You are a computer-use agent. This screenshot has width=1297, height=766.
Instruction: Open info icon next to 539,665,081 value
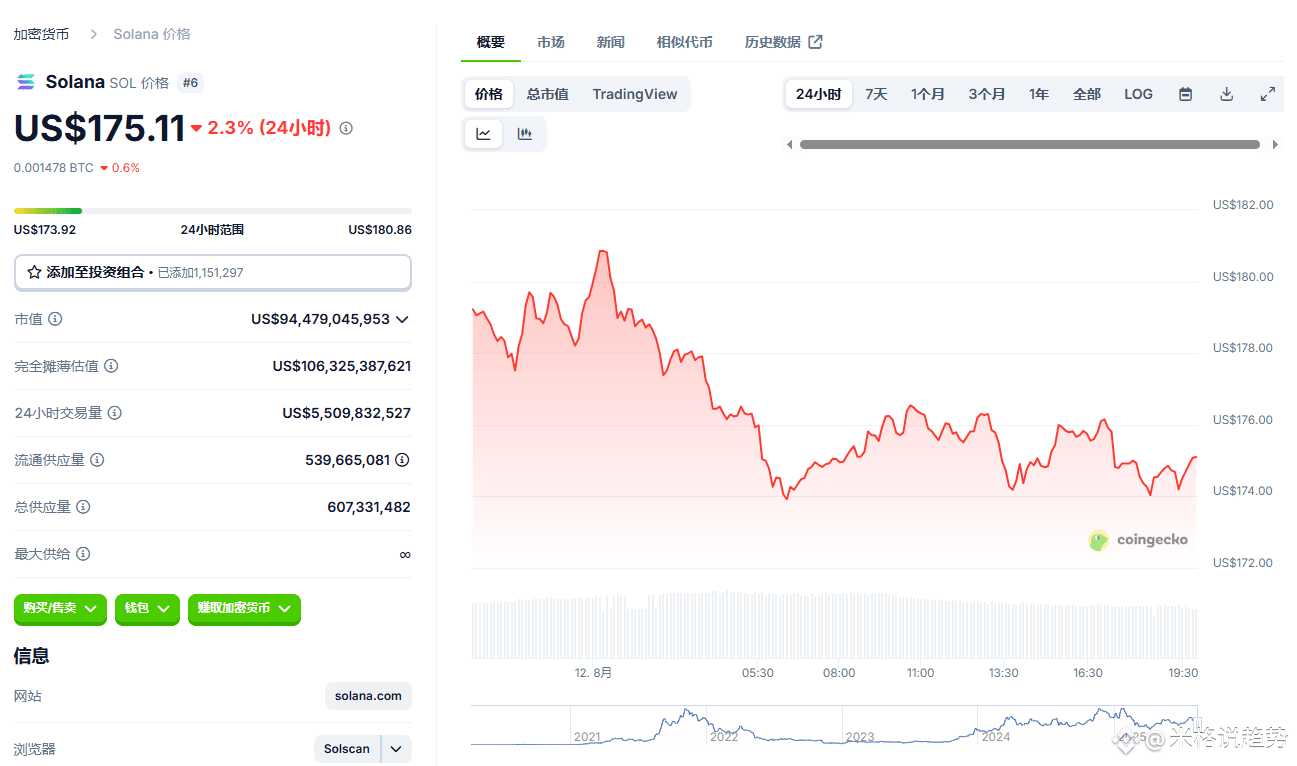click(402, 460)
